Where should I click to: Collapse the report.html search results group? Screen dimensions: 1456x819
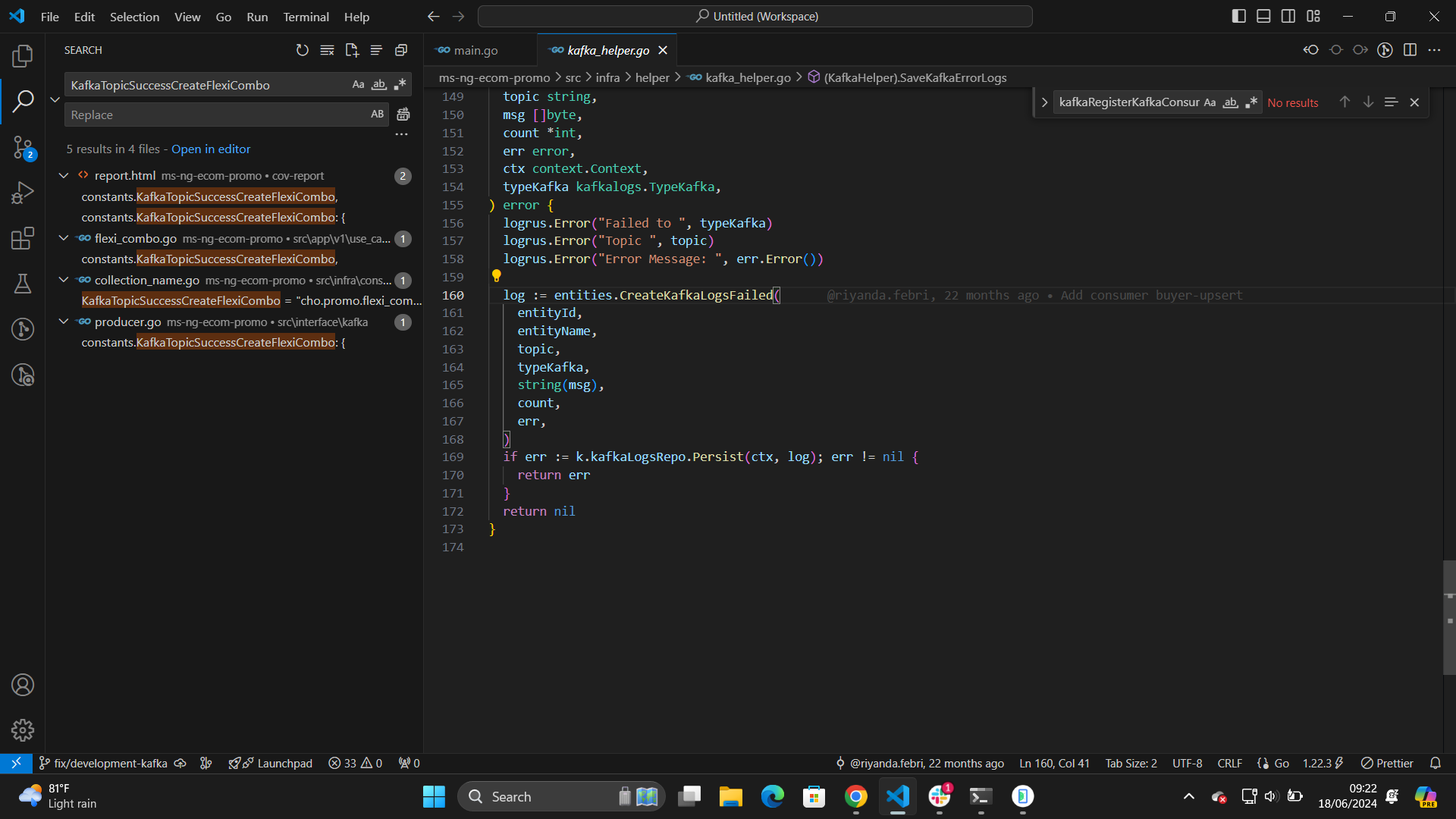coord(64,175)
